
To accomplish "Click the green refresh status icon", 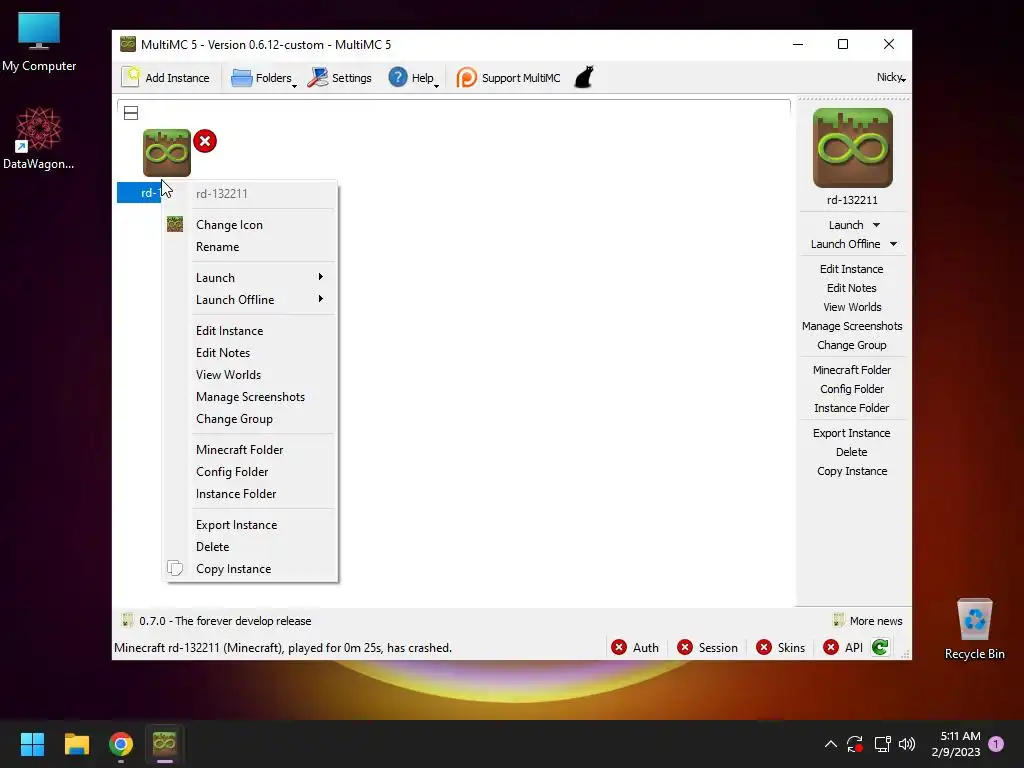I will coord(880,647).
